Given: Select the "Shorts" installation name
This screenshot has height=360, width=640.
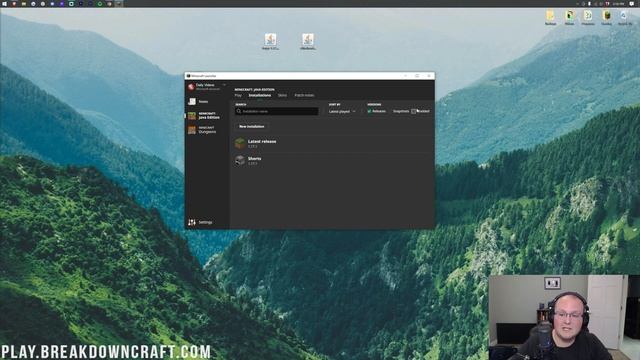Looking at the screenshot, I should pyautogui.click(x=254, y=158).
